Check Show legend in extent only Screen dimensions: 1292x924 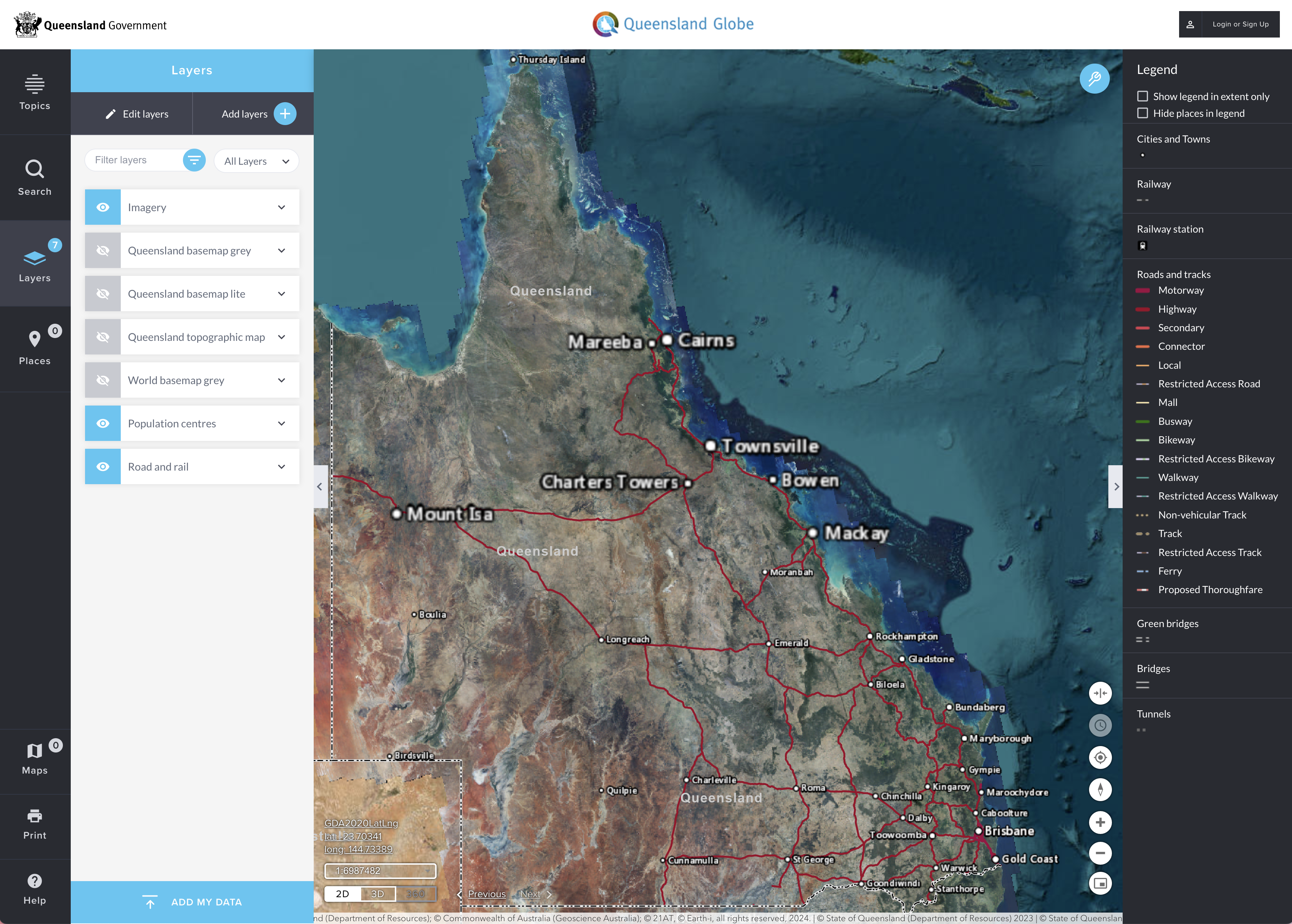tap(1142, 96)
